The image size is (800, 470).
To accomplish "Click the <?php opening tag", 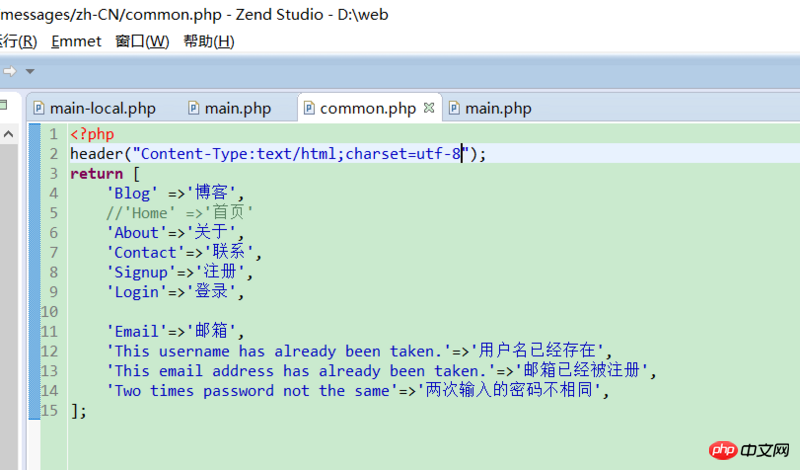I will 92,134.
